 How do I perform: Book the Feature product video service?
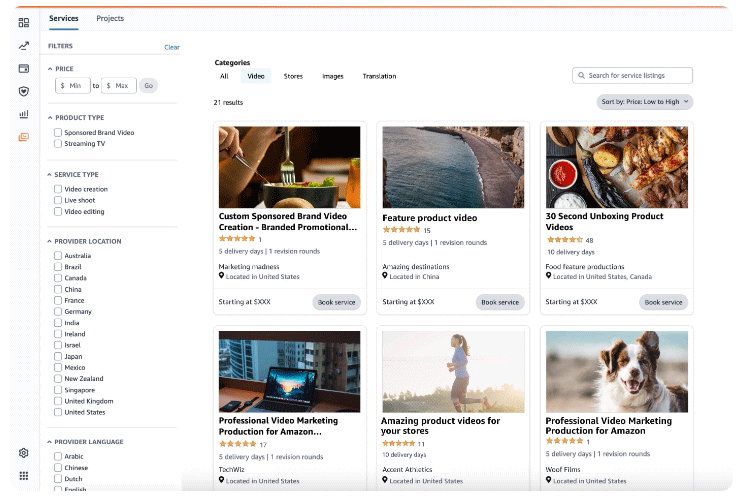pyautogui.click(x=500, y=302)
